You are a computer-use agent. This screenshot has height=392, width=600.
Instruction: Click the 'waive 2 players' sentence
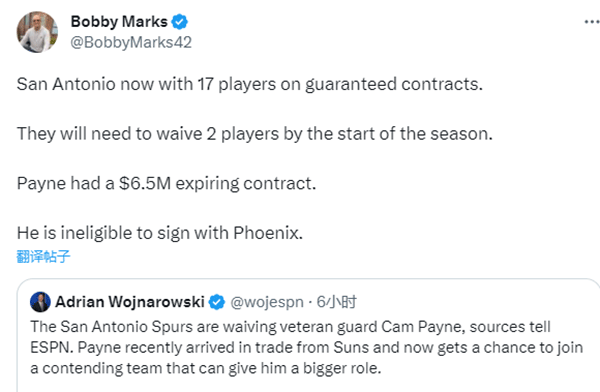tap(254, 134)
